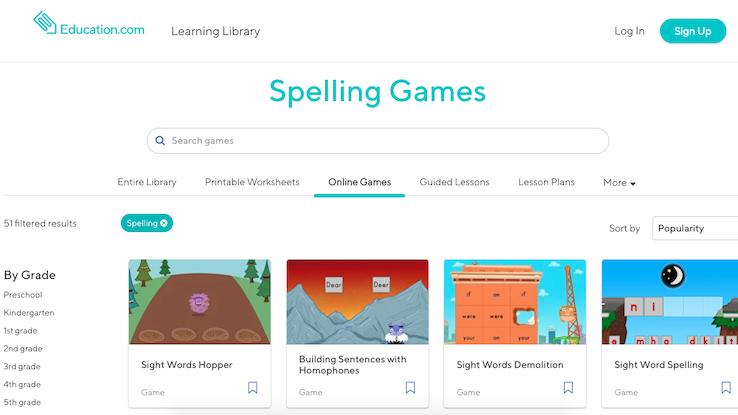
Task: Filter by Kindergarten grade
Action: coord(29,313)
